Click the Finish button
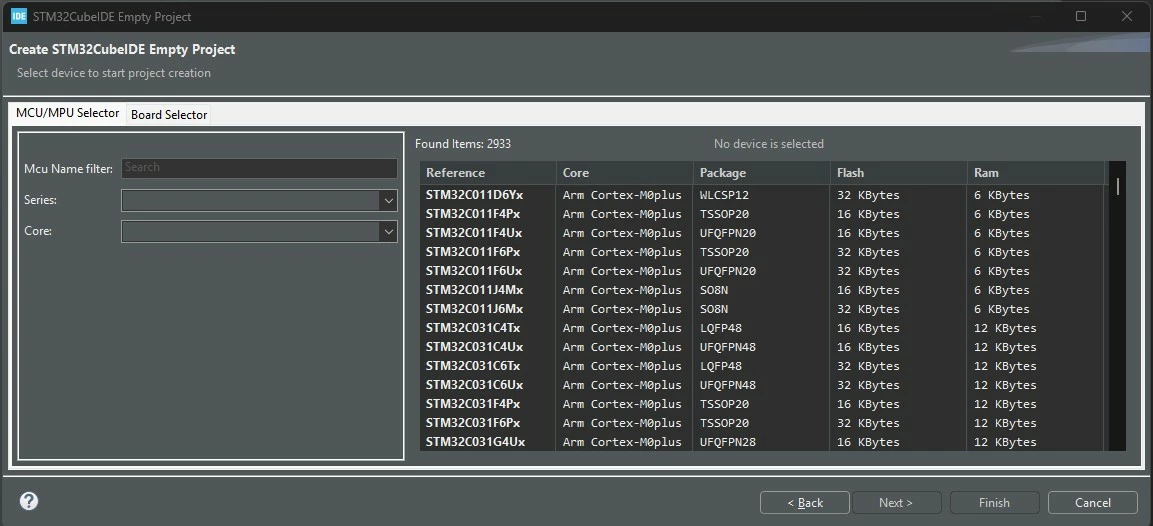This screenshot has height=526, width=1153. 994,502
